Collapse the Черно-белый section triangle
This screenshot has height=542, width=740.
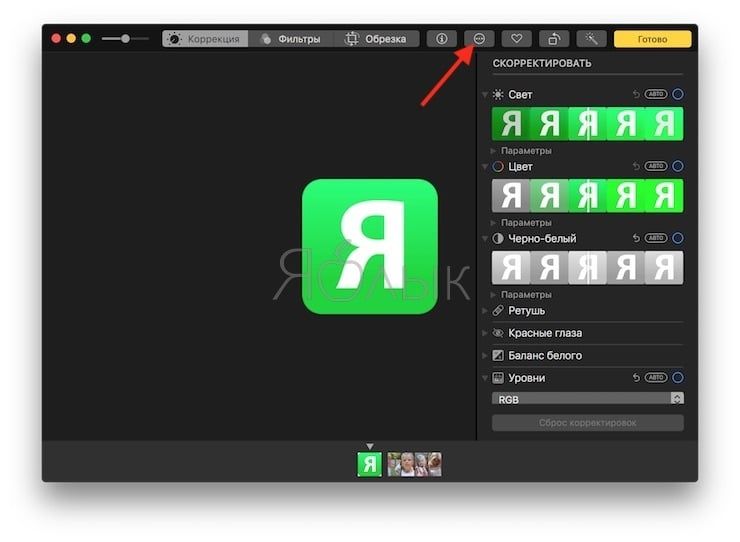click(x=485, y=239)
